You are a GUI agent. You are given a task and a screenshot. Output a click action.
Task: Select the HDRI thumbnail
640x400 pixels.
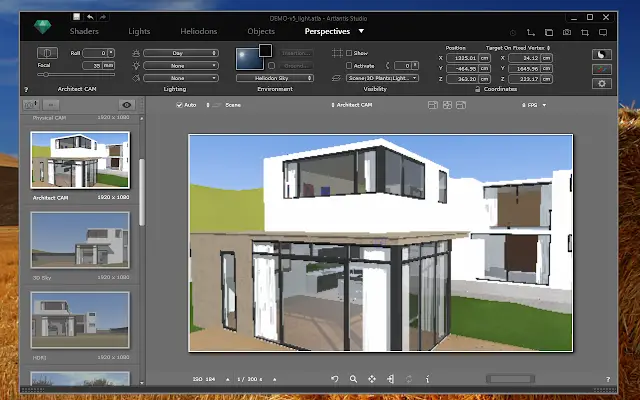(80, 320)
